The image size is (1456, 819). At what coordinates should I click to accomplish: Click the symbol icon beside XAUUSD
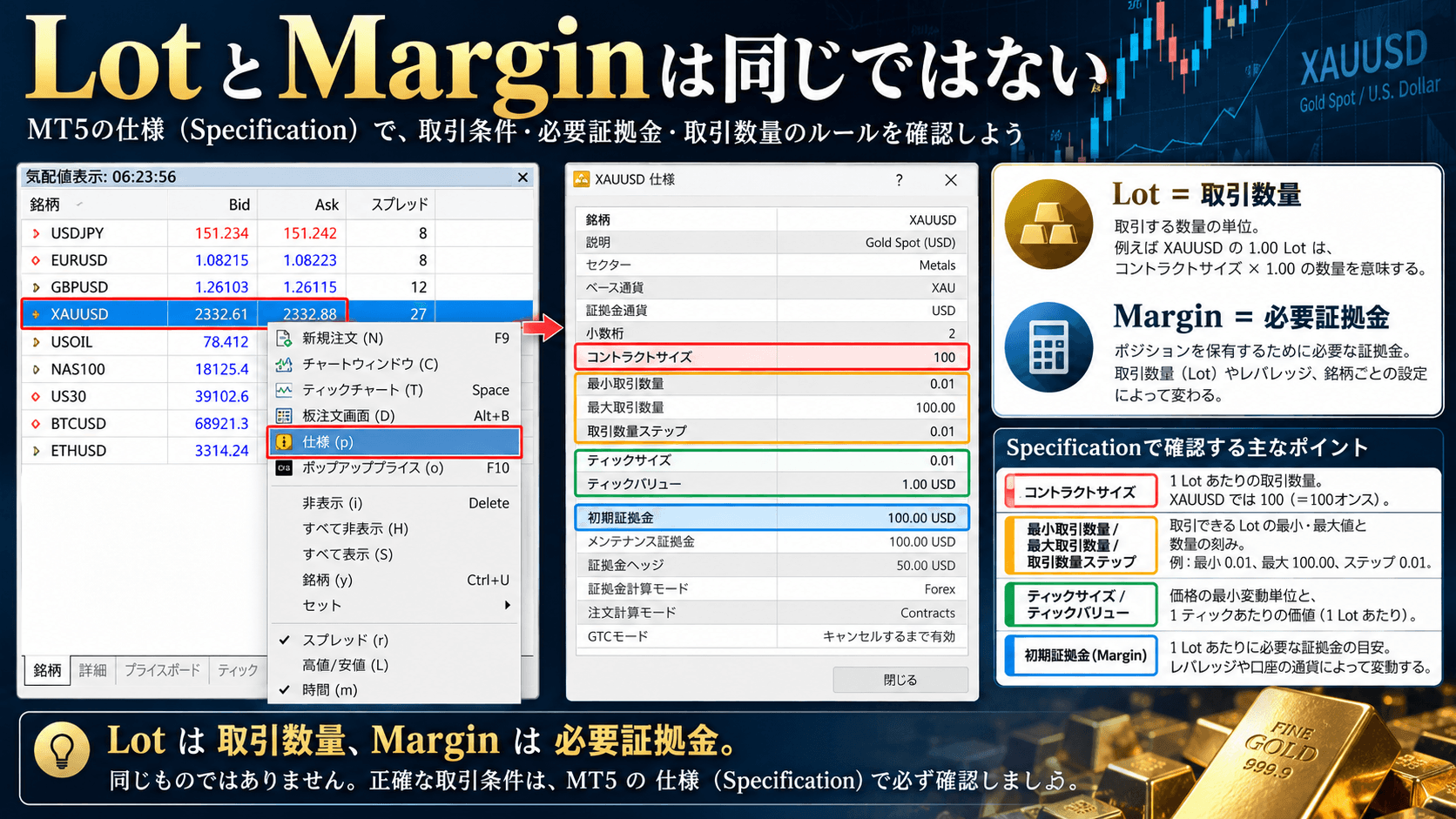36,314
